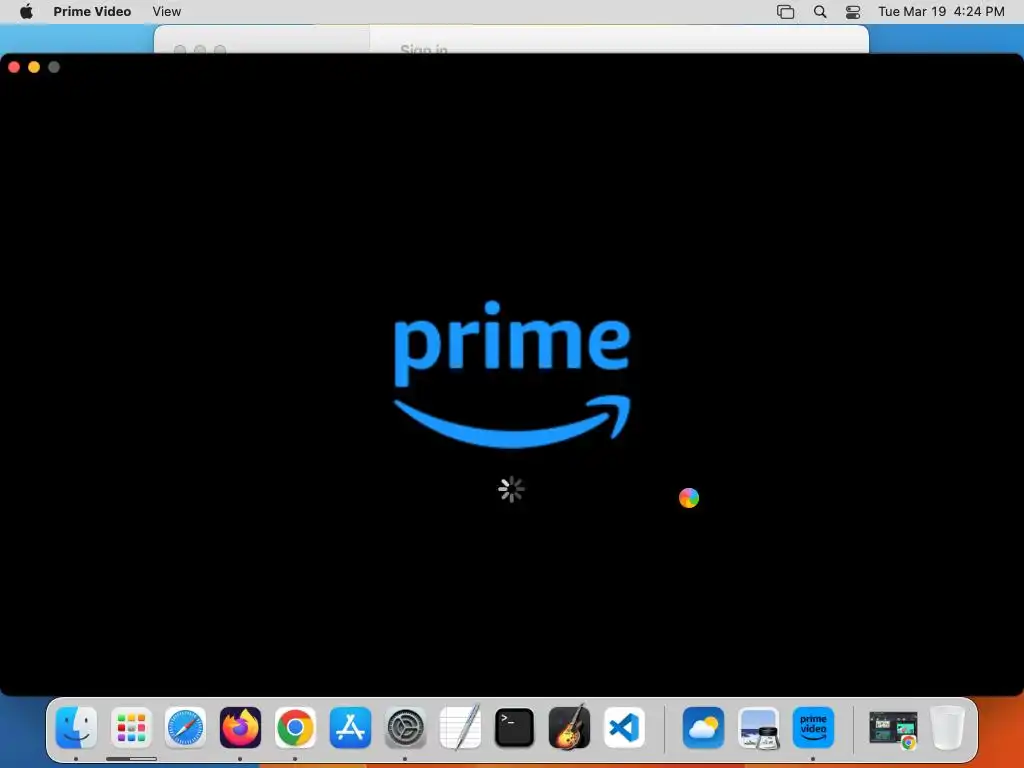This screenshot has height=768, width=1024.
Task: Click the Sign in title of the background window
Action: [x=424, y=49]
